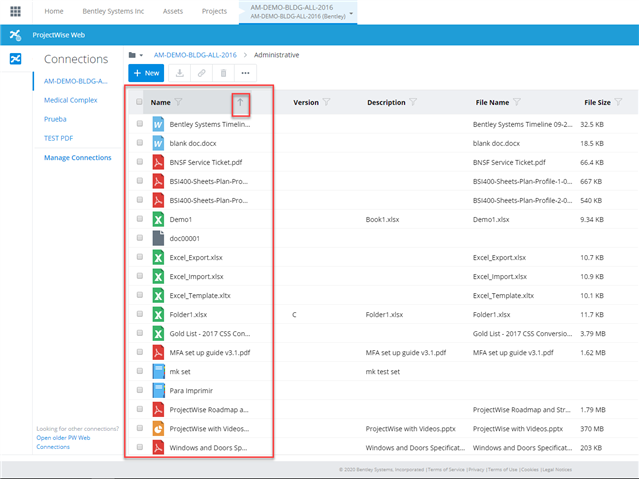Screen dimensions: 639x479
Task: Check the box for Excel_Import.xlsx
Action: [140, 276]
